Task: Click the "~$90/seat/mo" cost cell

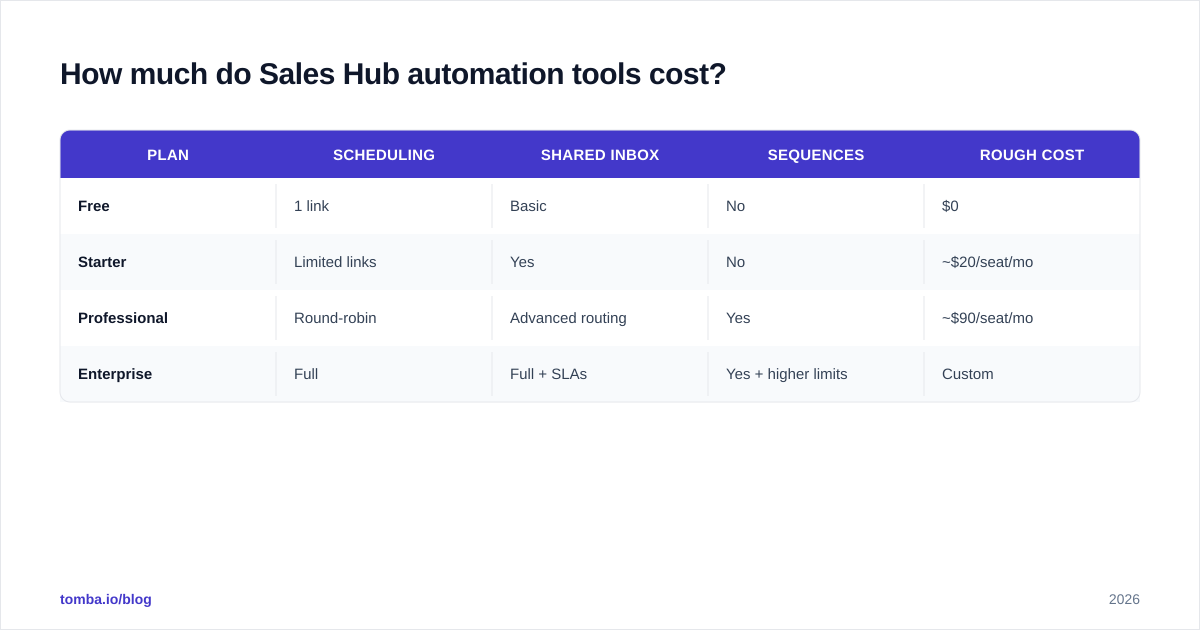Action: [1032, 318]
